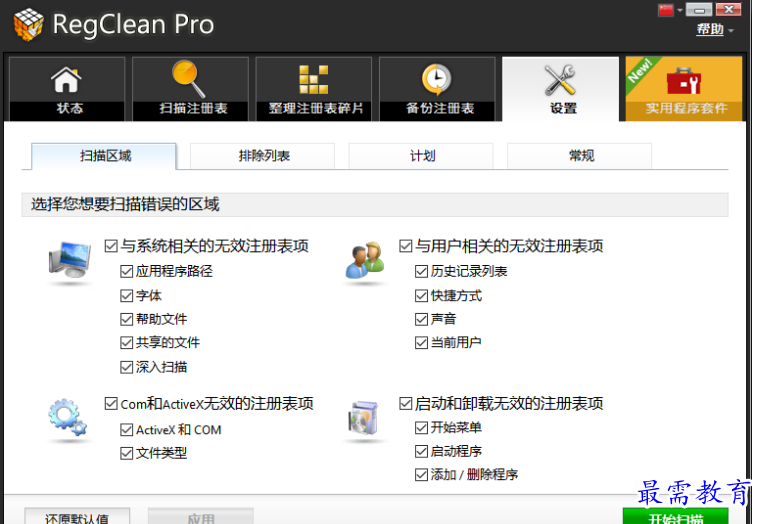This screenshot has width=759, height=524.
Task: Click the Chinese flag language icon
Action: tap(666, 10)
